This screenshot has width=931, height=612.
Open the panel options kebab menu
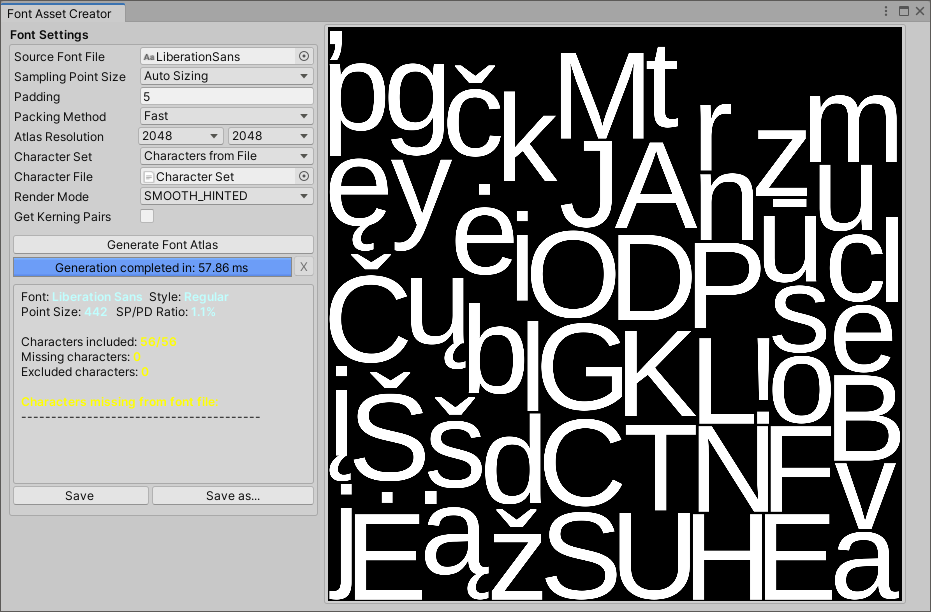tap(886, 10)
